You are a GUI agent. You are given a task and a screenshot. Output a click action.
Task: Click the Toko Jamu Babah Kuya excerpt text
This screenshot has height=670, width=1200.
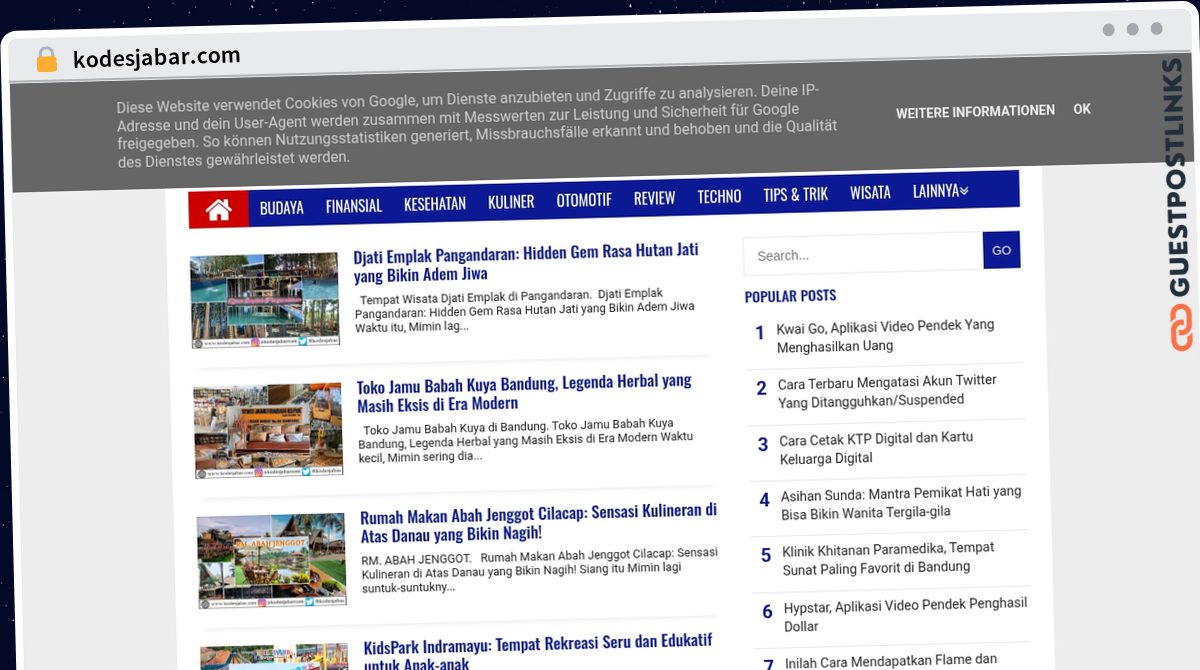[526, 439]
